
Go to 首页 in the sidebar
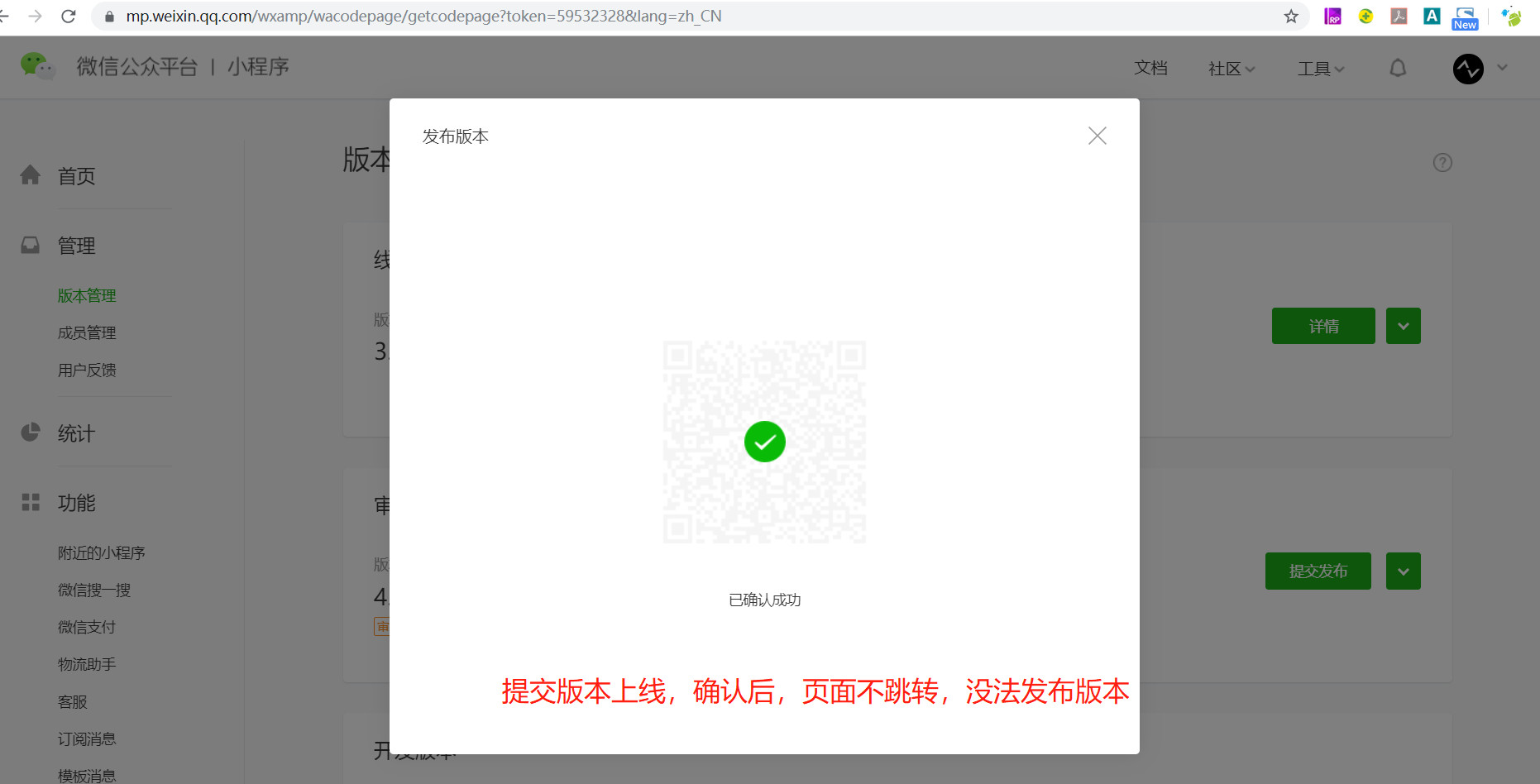[76, 176]
